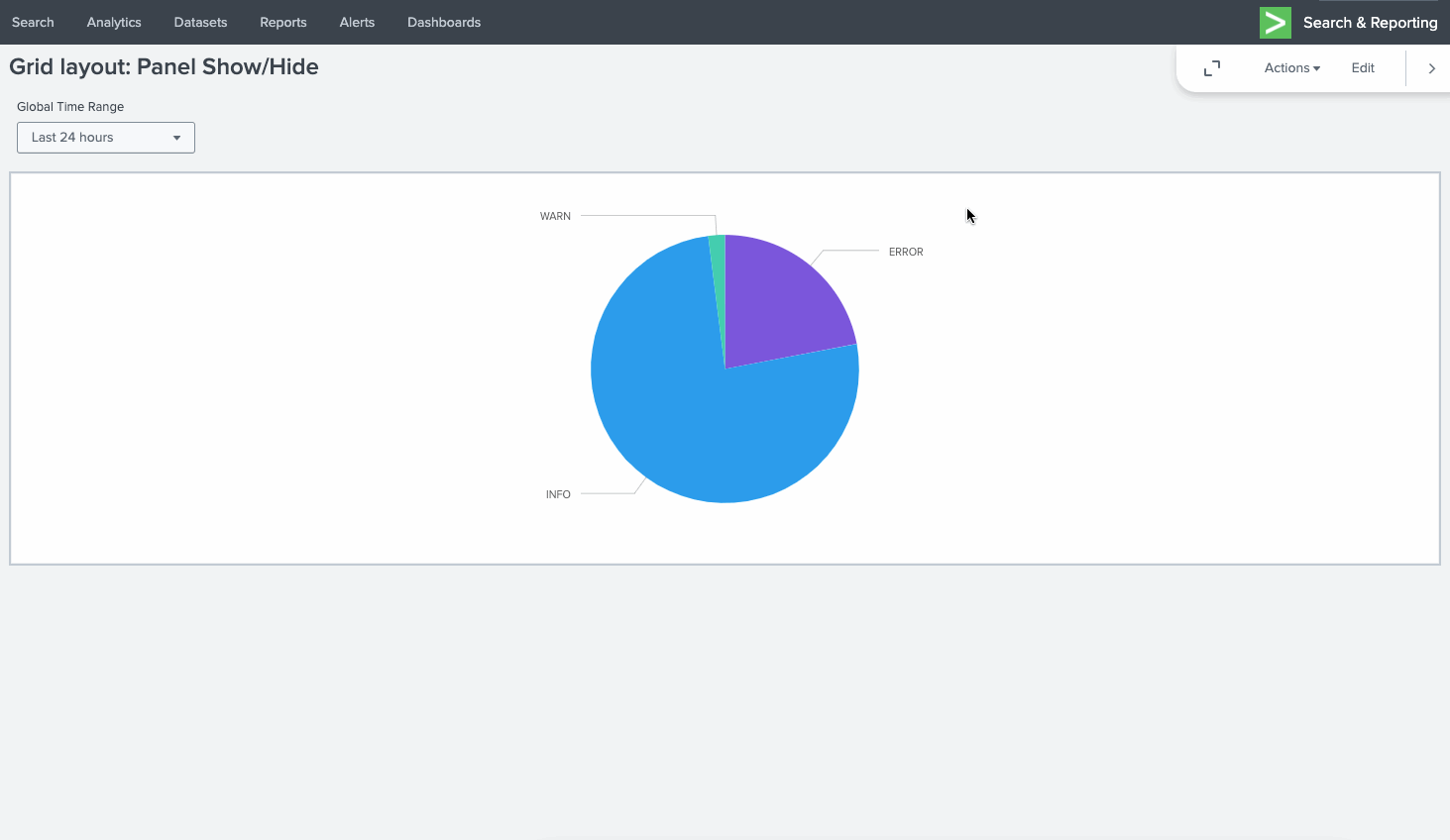Enter full screen mode via expand icon
Viewport: 1450px width, 840px height.
1211,68
